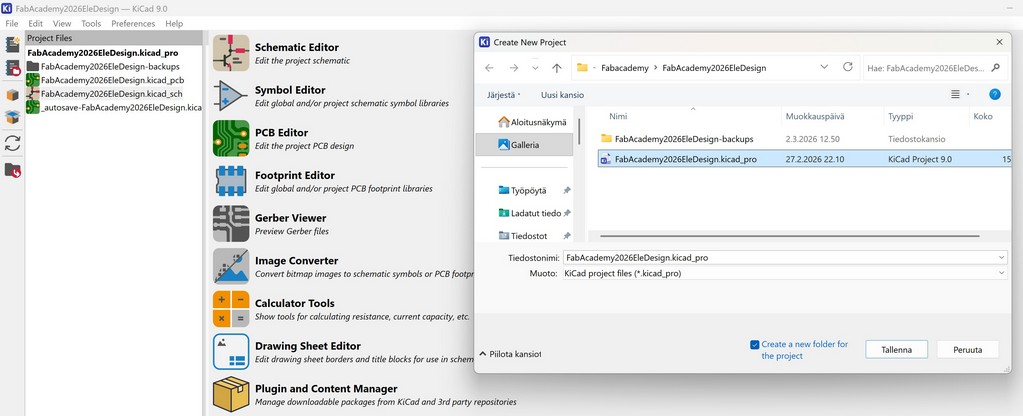Launch the Symbol Editor icon
Viewport: 1023px width, 416px height.
point(231,96)
